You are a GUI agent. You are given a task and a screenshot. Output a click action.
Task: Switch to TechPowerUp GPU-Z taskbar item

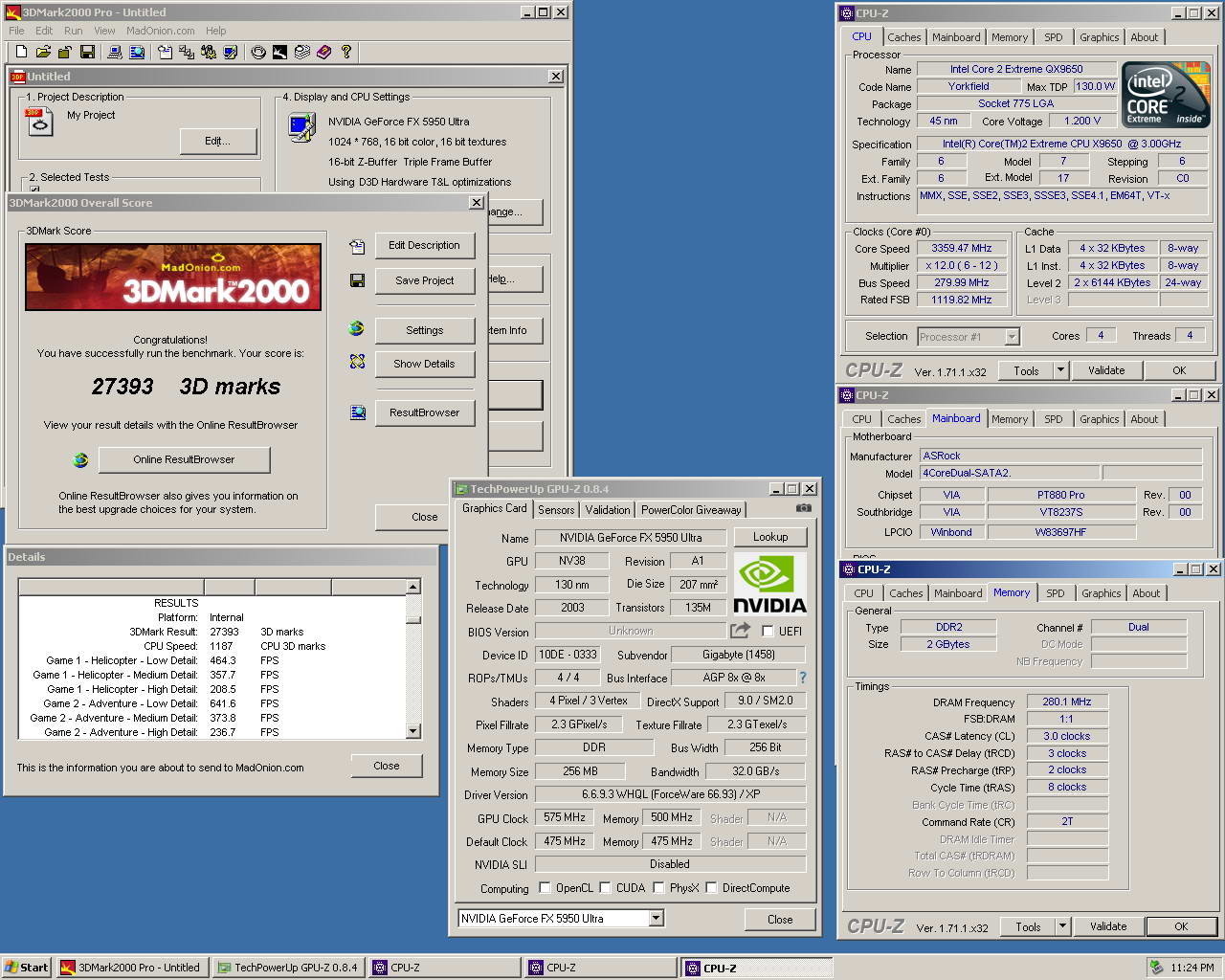(287, 968)
